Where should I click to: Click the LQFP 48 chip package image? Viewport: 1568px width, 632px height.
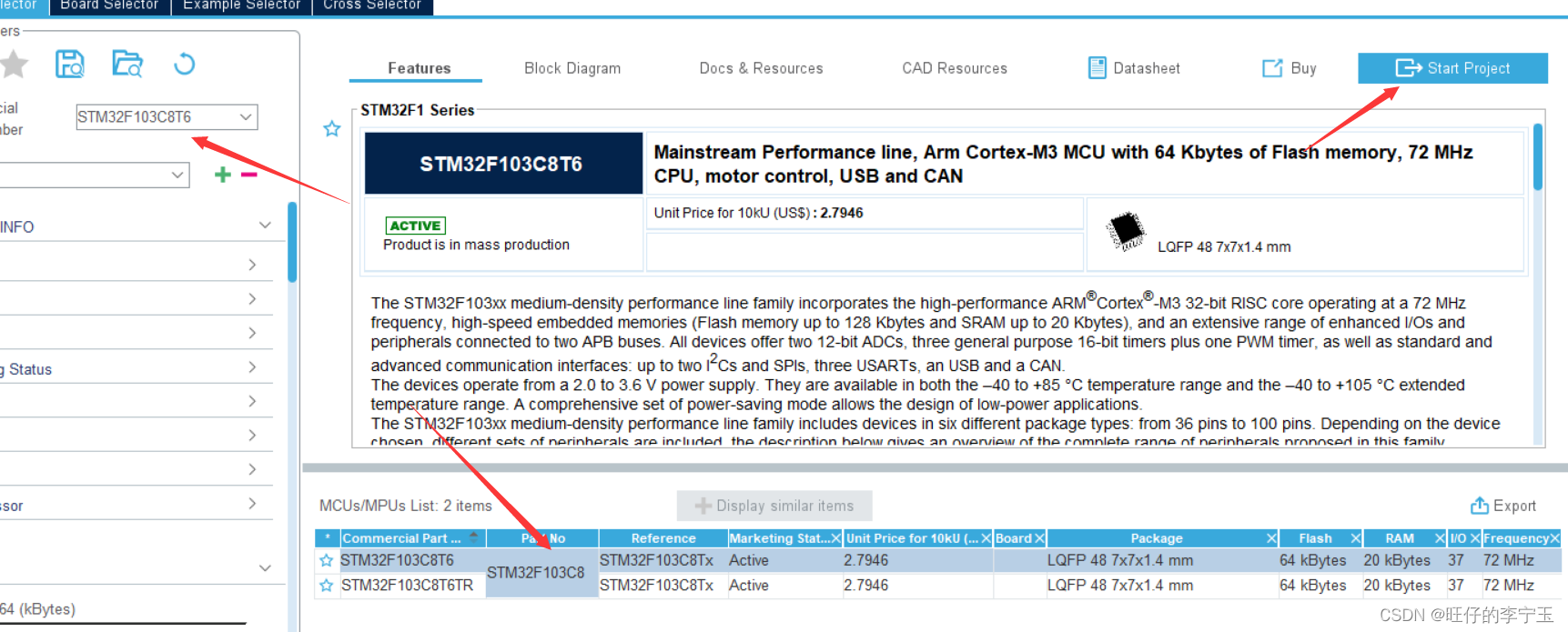1126,231
